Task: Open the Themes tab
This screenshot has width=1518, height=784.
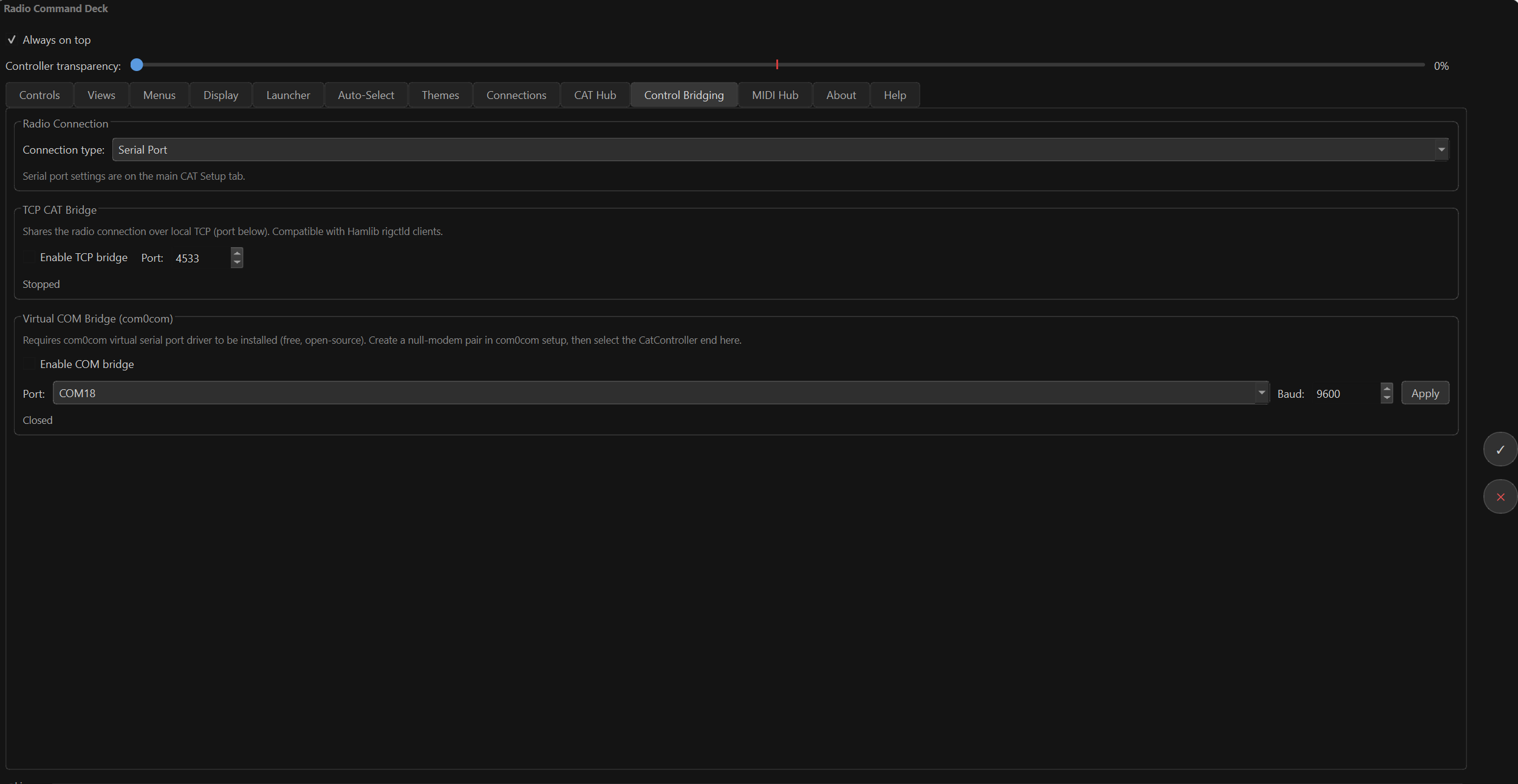Action: [x=440, y=95]
